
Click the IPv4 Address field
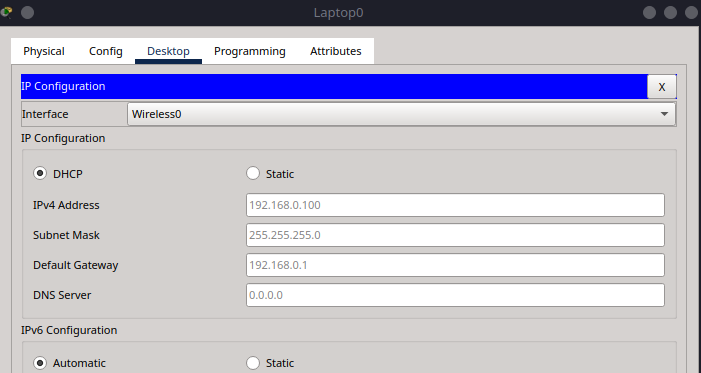pyautogui.click(x=455, y=205)
